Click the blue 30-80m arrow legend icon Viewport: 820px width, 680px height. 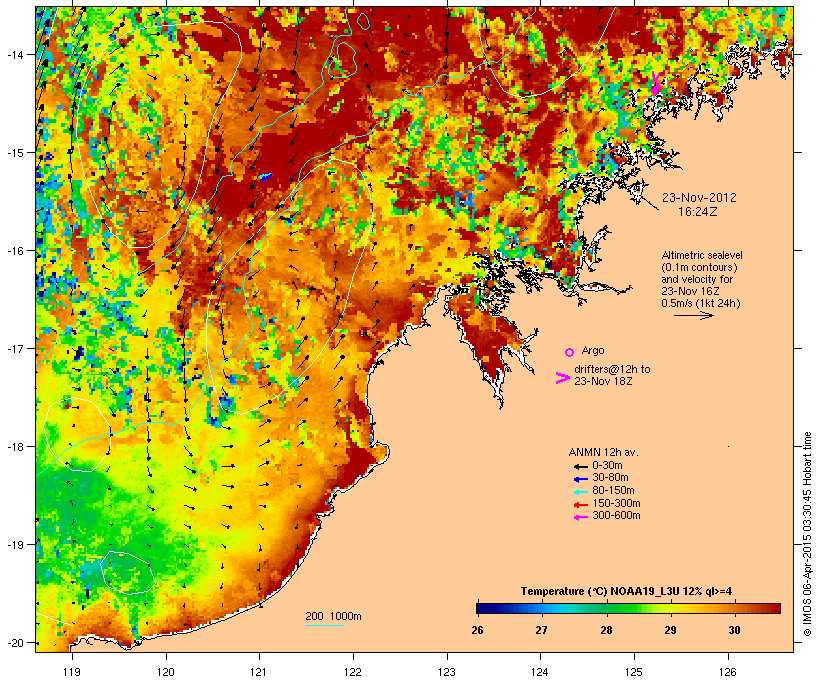[580, 478]
